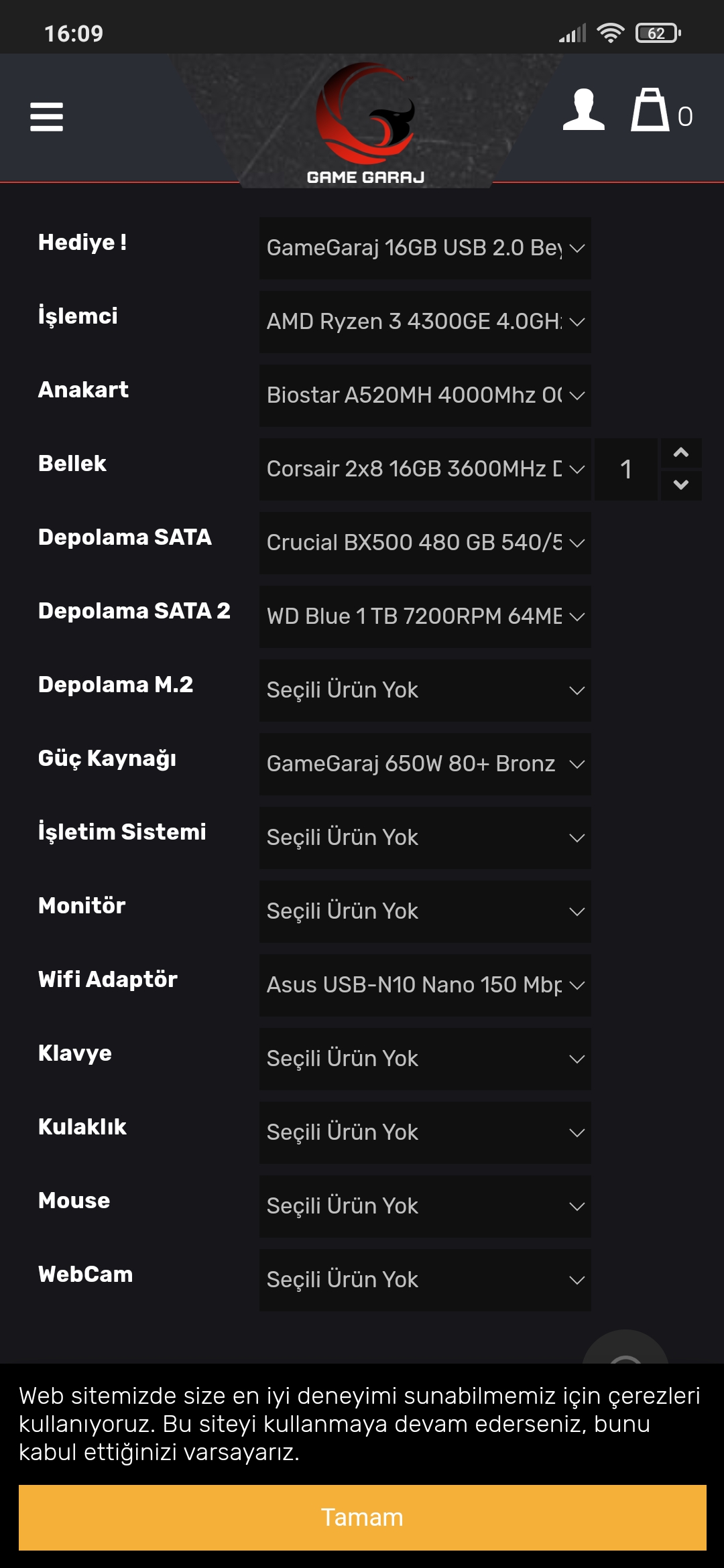Screen dimensions: 724x1568
Task: Open the hamburger menu
Action: [47, 117]
